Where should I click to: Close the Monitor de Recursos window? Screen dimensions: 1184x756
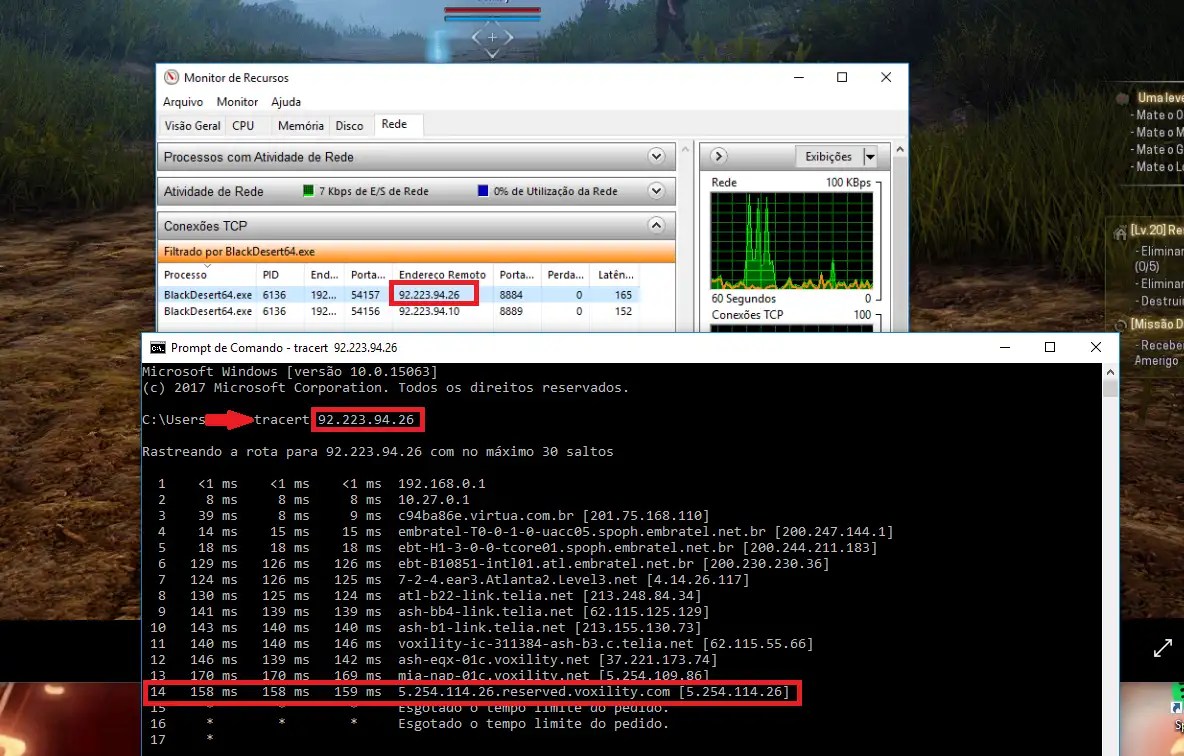click(x=886, y=77)
